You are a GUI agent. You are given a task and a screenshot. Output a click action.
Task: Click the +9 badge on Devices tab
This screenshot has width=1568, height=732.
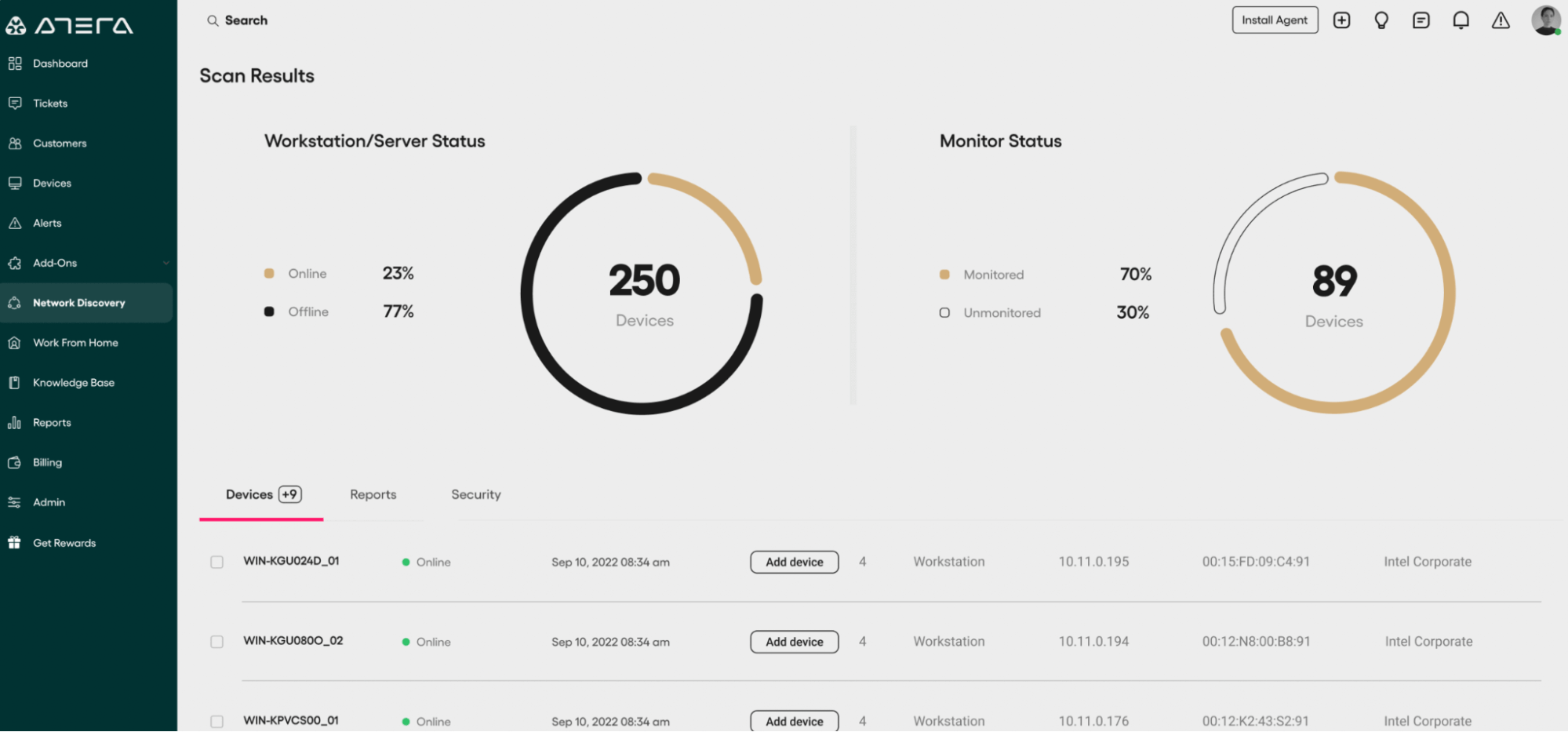[x=290, y=495]
